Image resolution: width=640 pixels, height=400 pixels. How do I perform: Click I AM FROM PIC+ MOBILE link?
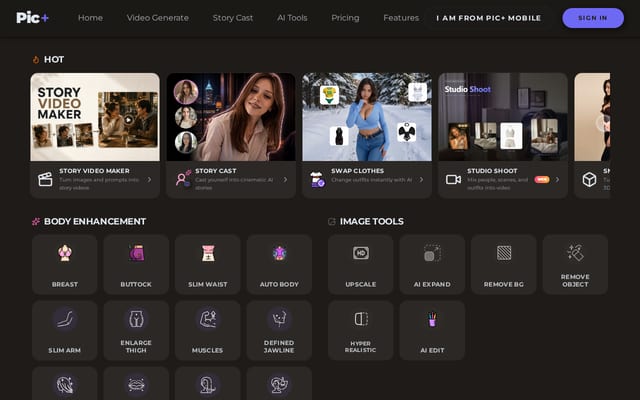[x=489, y=18]
